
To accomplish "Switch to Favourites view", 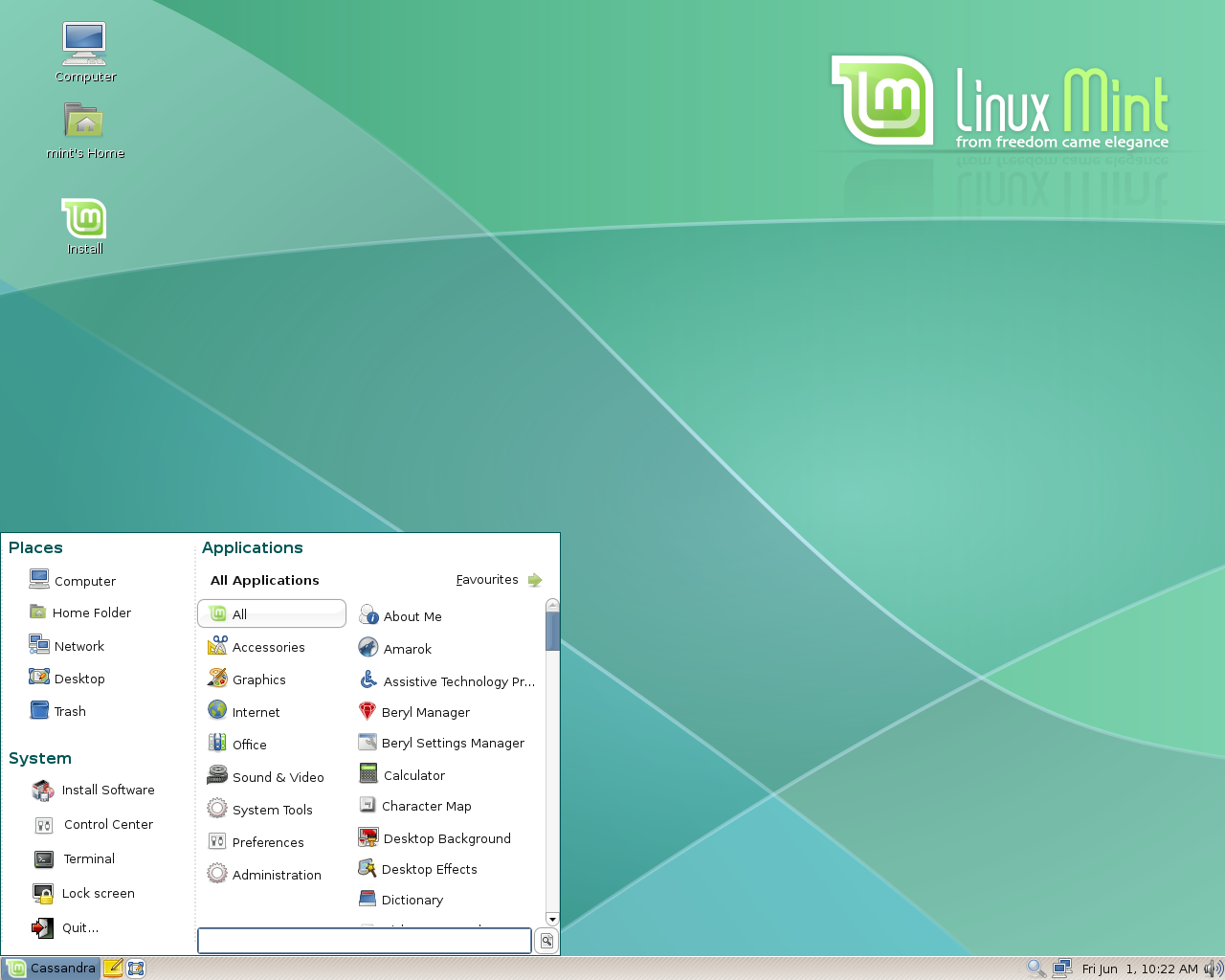I will click(499, 580).
